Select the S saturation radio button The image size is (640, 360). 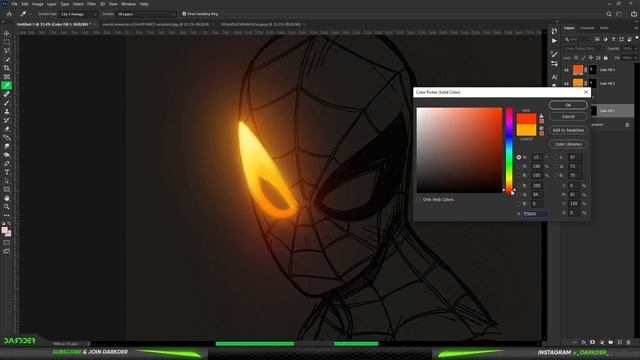tap(519, 167)
